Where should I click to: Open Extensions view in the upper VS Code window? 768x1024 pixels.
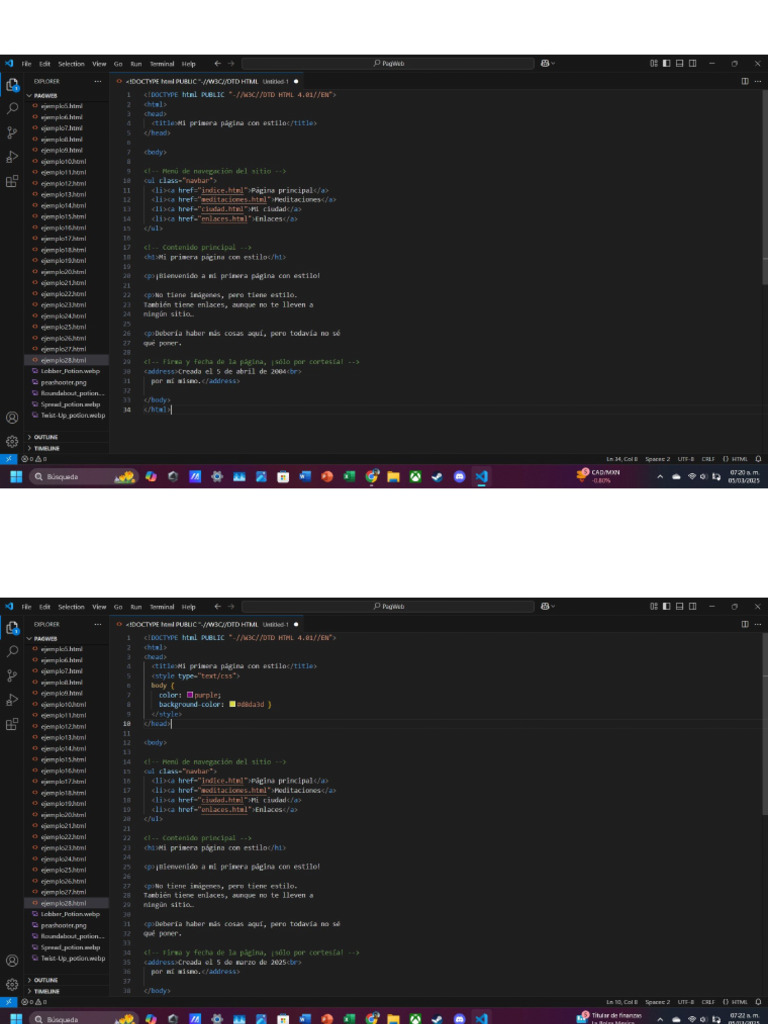12,181
